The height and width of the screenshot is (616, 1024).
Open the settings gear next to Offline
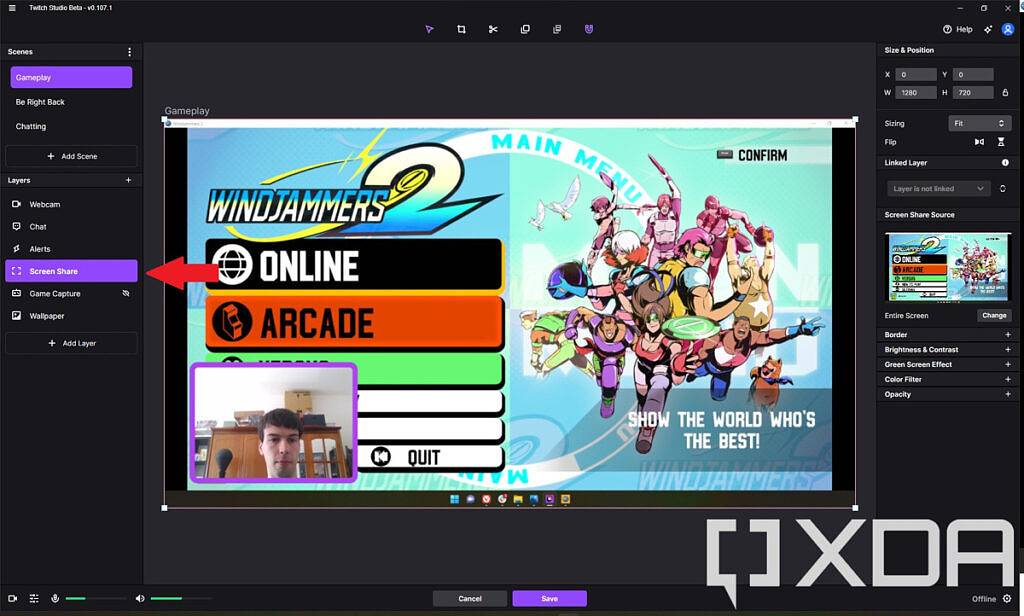(1007, 598)
